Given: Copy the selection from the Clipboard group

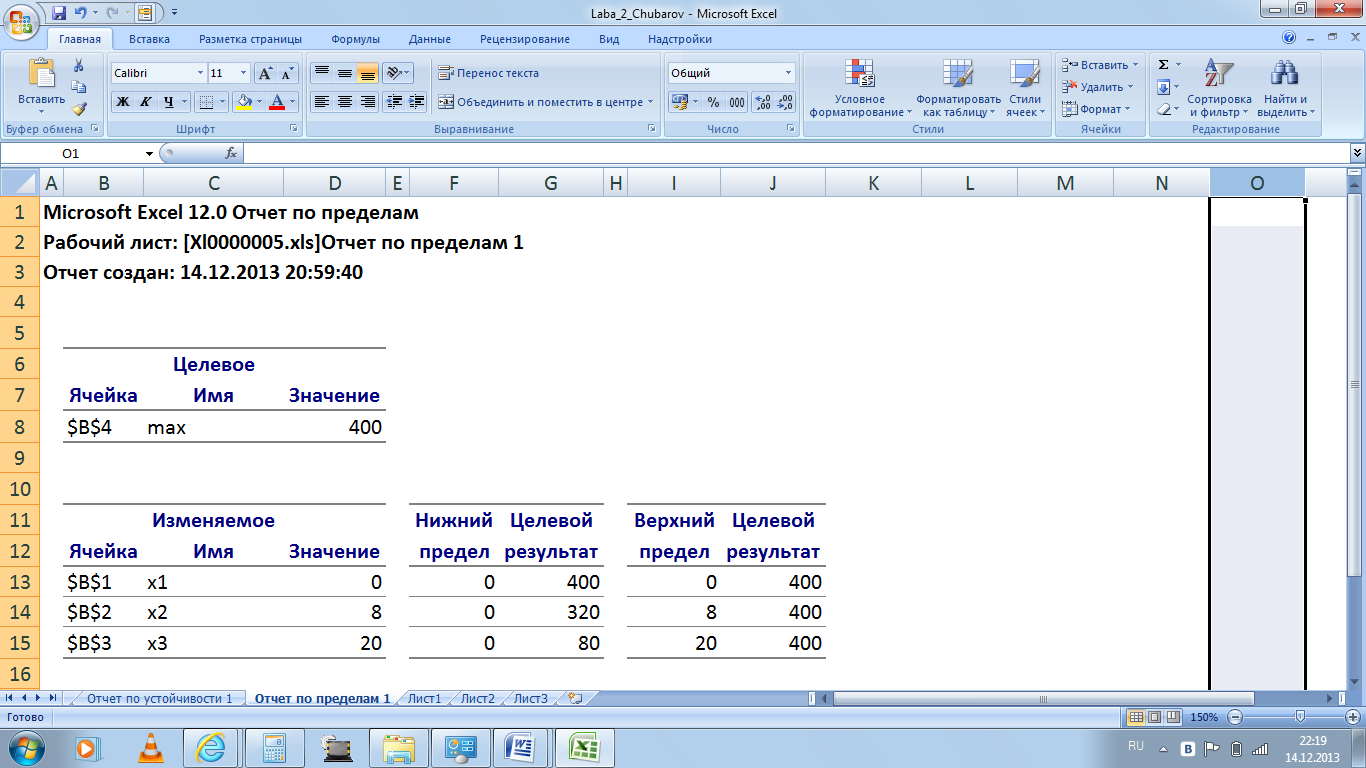Looking at the screenshot, I should (x=78, y=87).
